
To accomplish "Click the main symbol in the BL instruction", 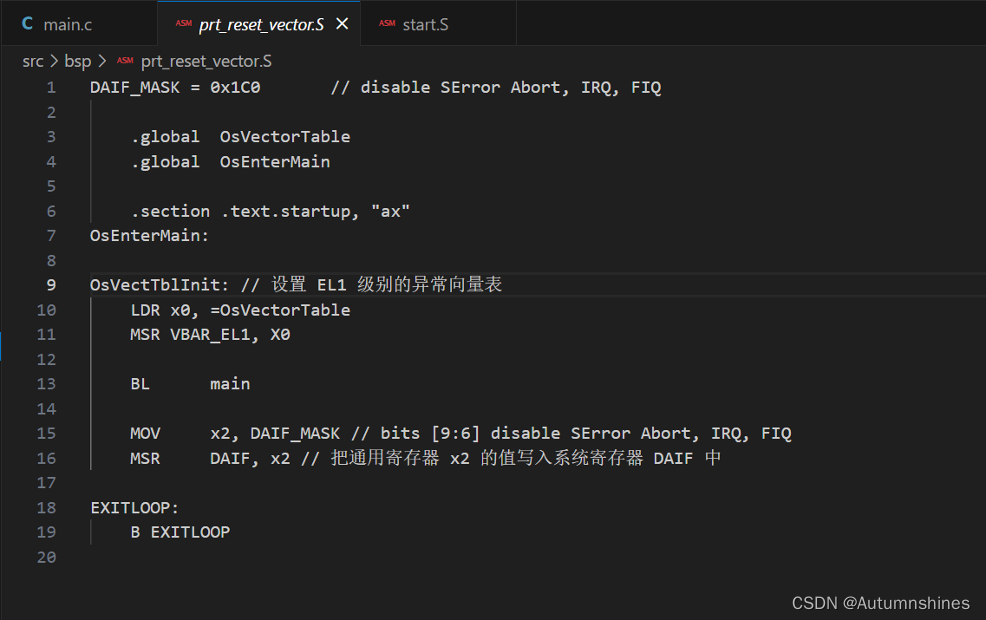I will pyautogui.click(x=229, y=383).
